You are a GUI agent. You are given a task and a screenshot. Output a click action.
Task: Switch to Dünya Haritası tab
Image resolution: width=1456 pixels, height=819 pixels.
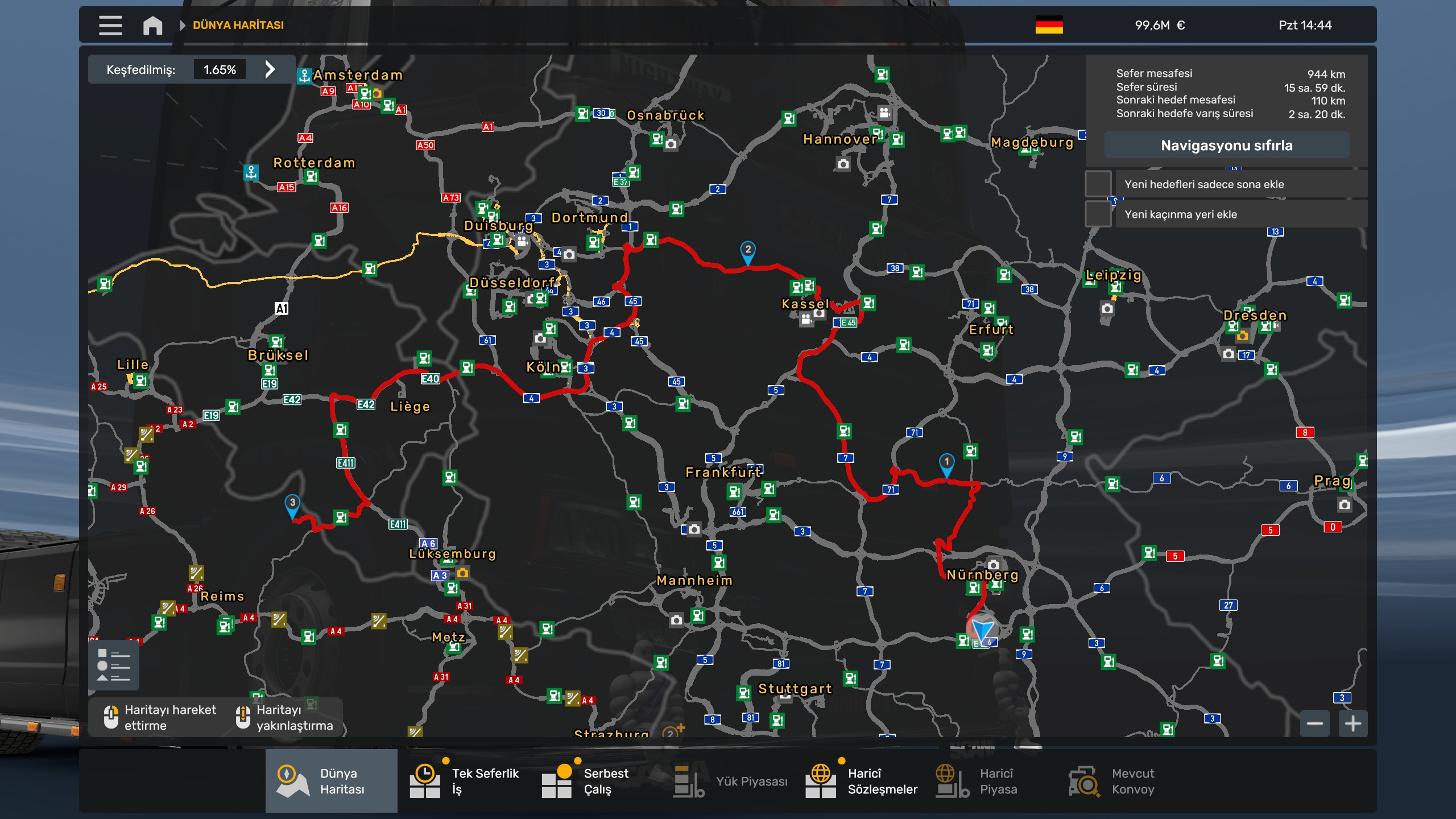click(x=331, y=781)
